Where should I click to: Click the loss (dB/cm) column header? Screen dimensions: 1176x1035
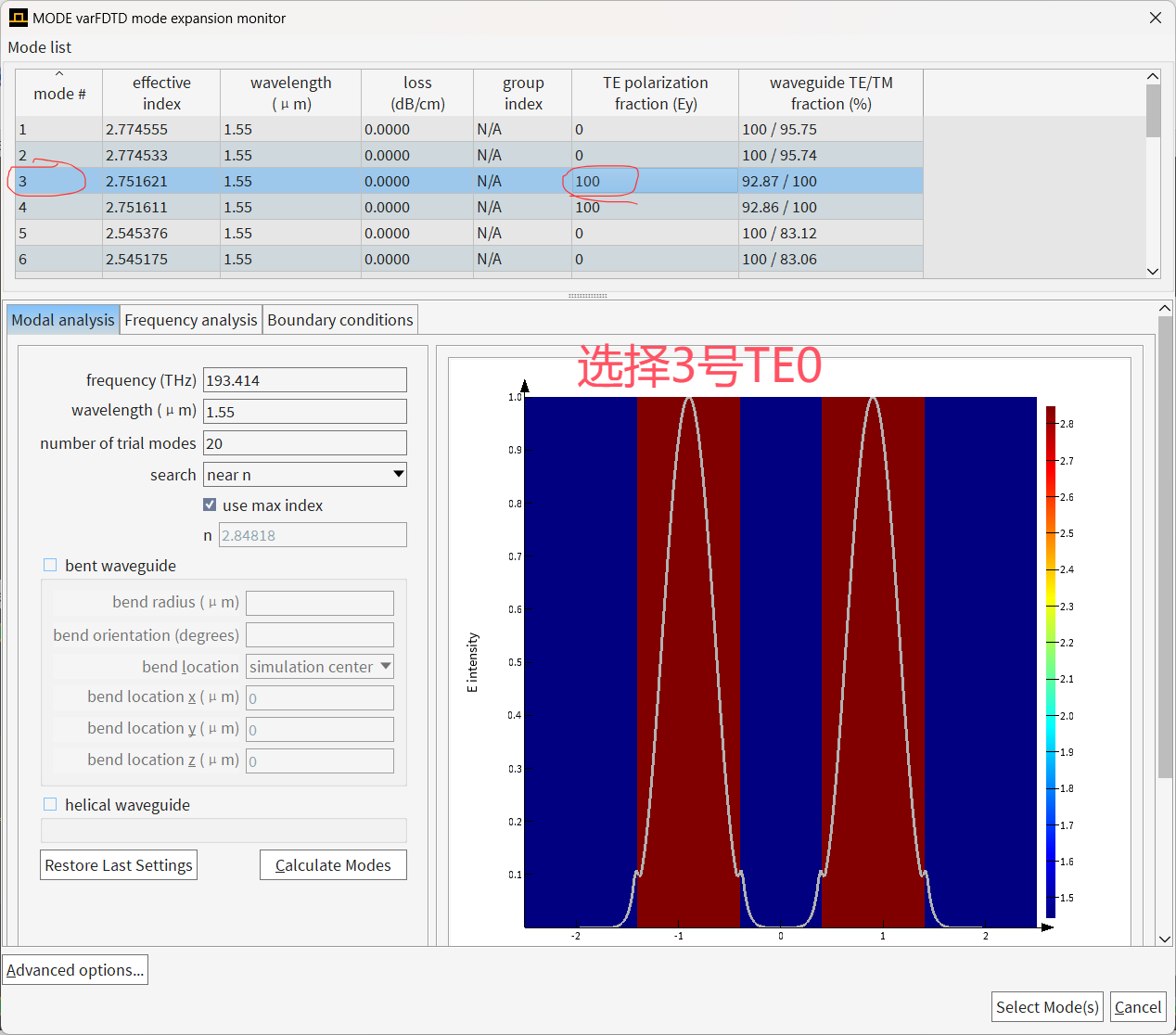point(417,94)
